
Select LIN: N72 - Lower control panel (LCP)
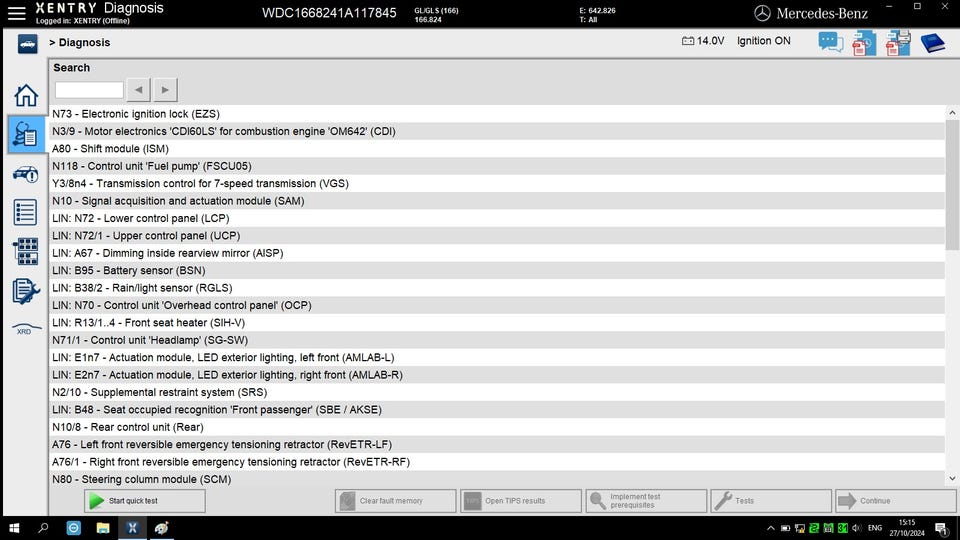coord(497,219)
